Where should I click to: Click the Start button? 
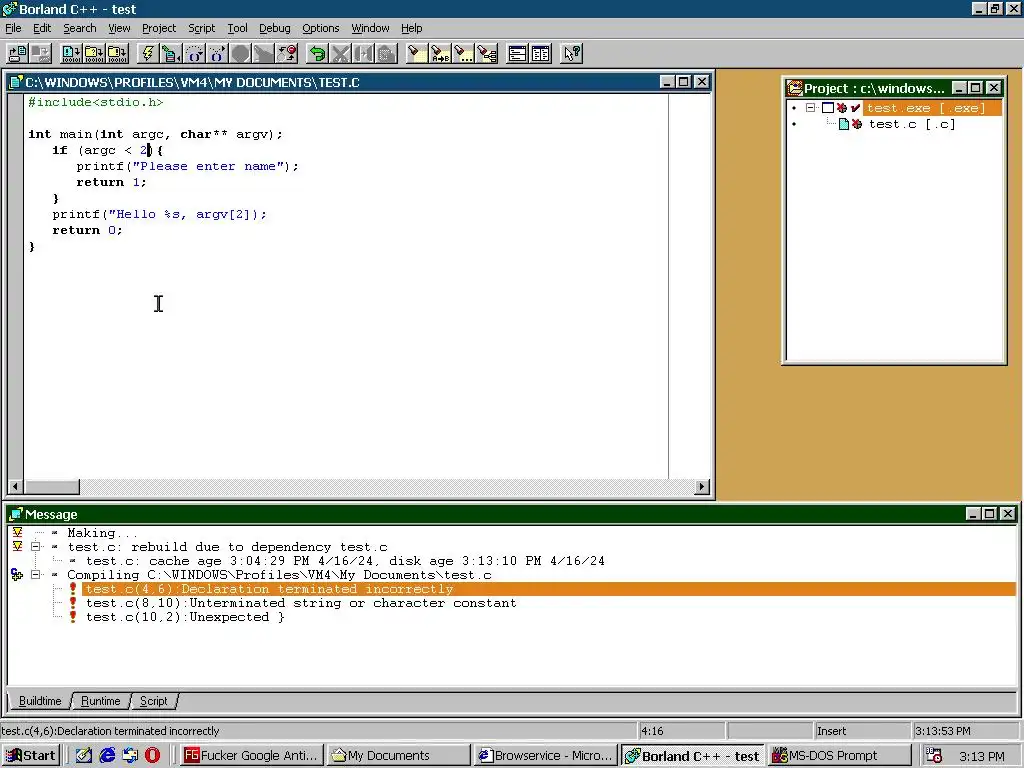pos(31,756)
